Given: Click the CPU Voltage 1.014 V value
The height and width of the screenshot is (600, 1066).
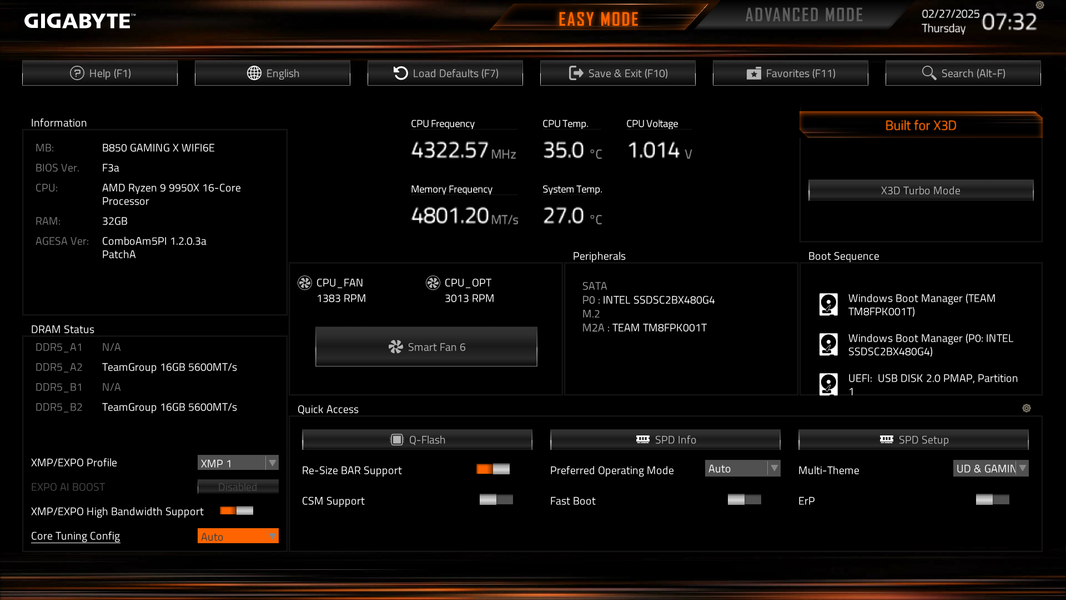Looking at the screenshot, I should (659, 150).
